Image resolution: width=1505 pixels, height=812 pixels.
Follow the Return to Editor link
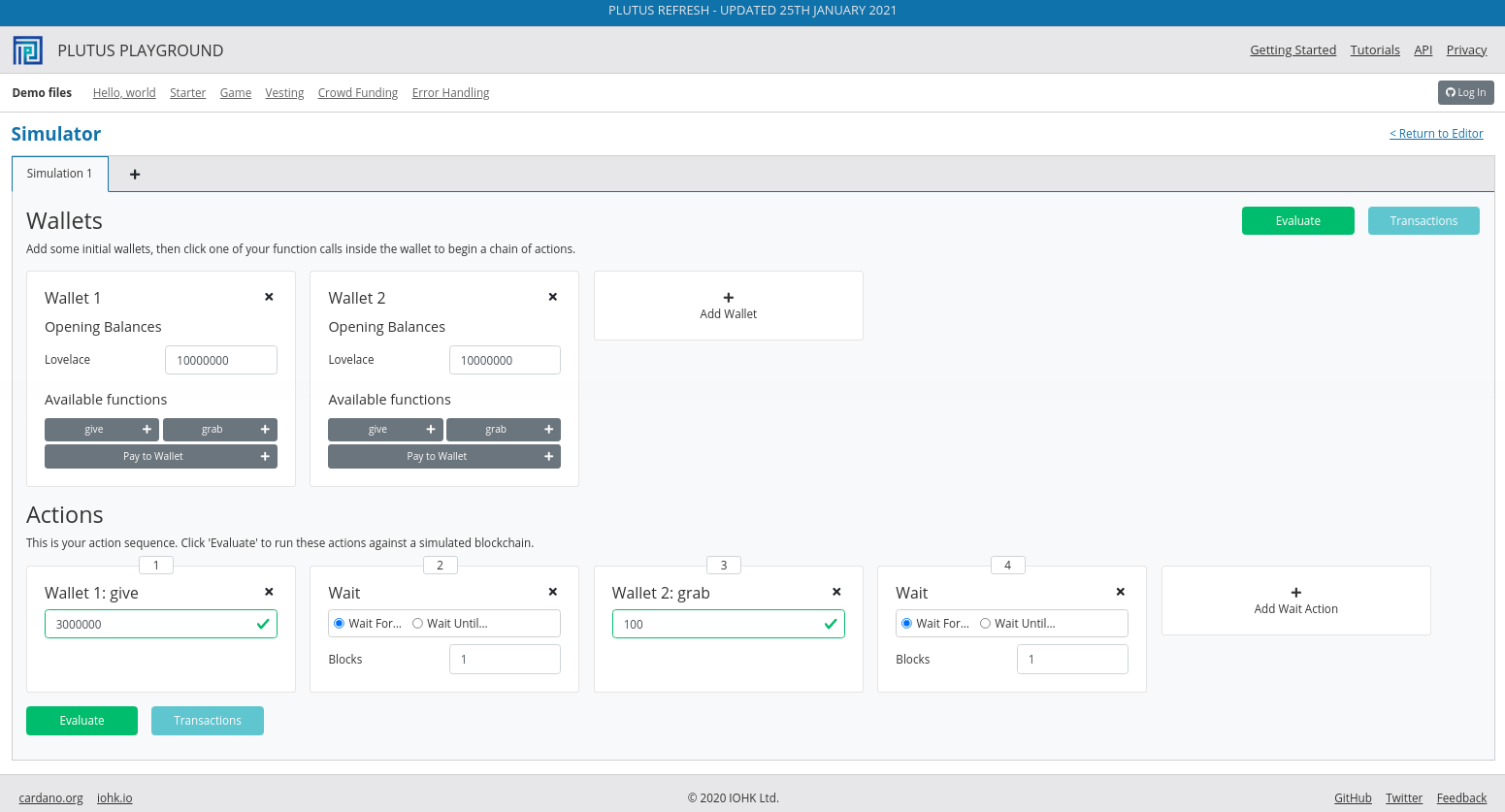[1436, 134]
